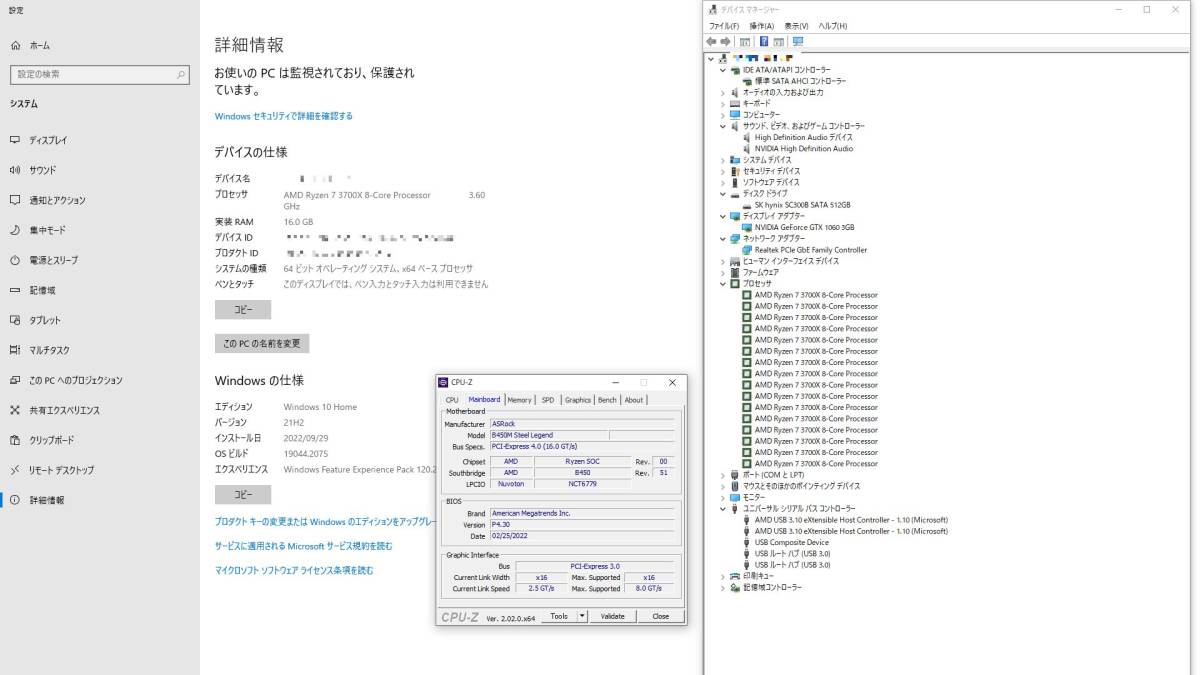This screenshot has width=1200, height=675.
Task: Click the search magnifier in 設定の検索 box
Action: click(181, 74)
